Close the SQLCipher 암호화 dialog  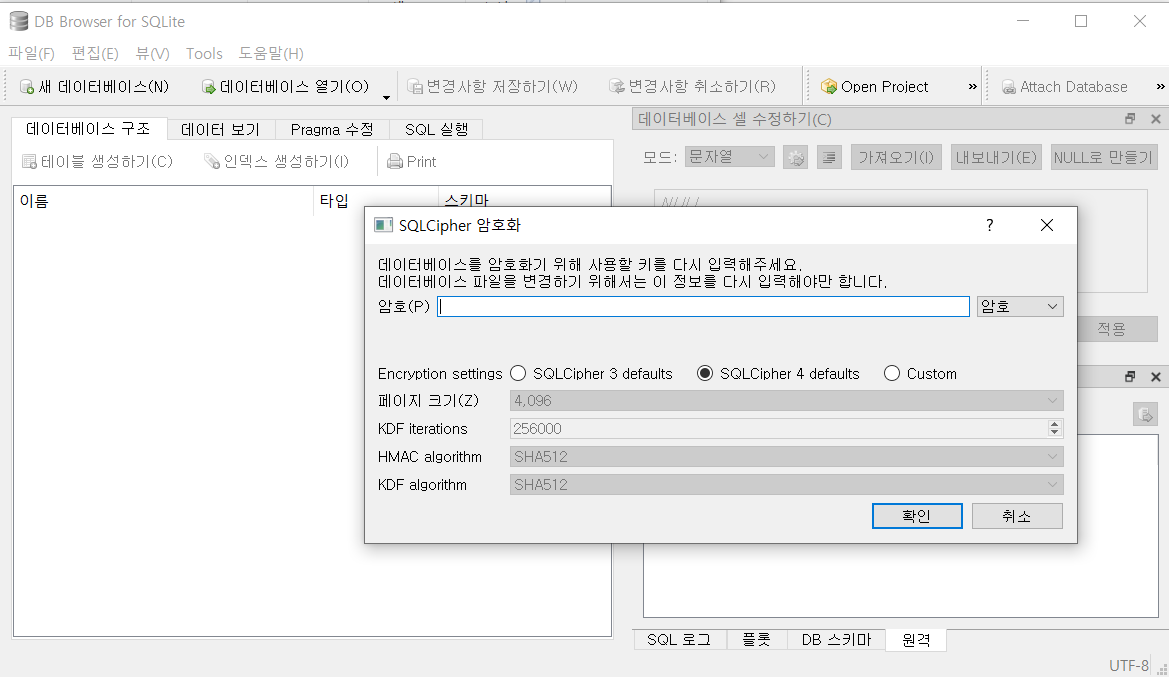[1047, 225]
